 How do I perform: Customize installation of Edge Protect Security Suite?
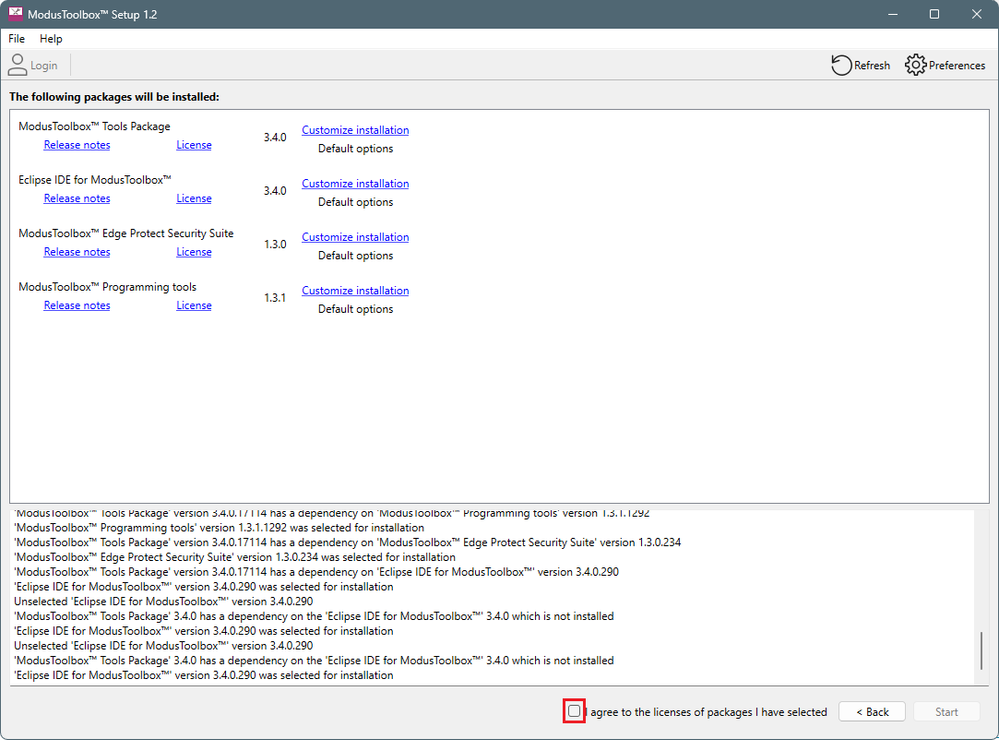[x=355, y=236]
